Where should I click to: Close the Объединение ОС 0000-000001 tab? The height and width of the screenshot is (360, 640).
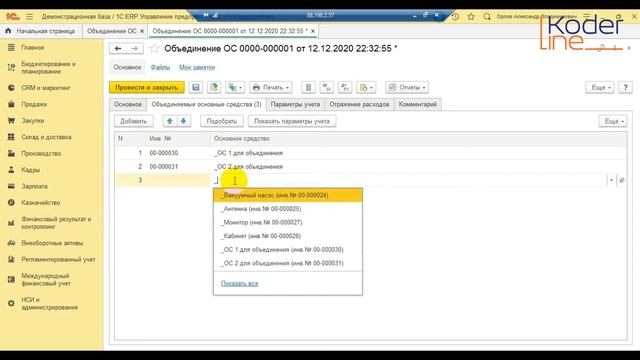pyautogui.click(x=313, y=31)
